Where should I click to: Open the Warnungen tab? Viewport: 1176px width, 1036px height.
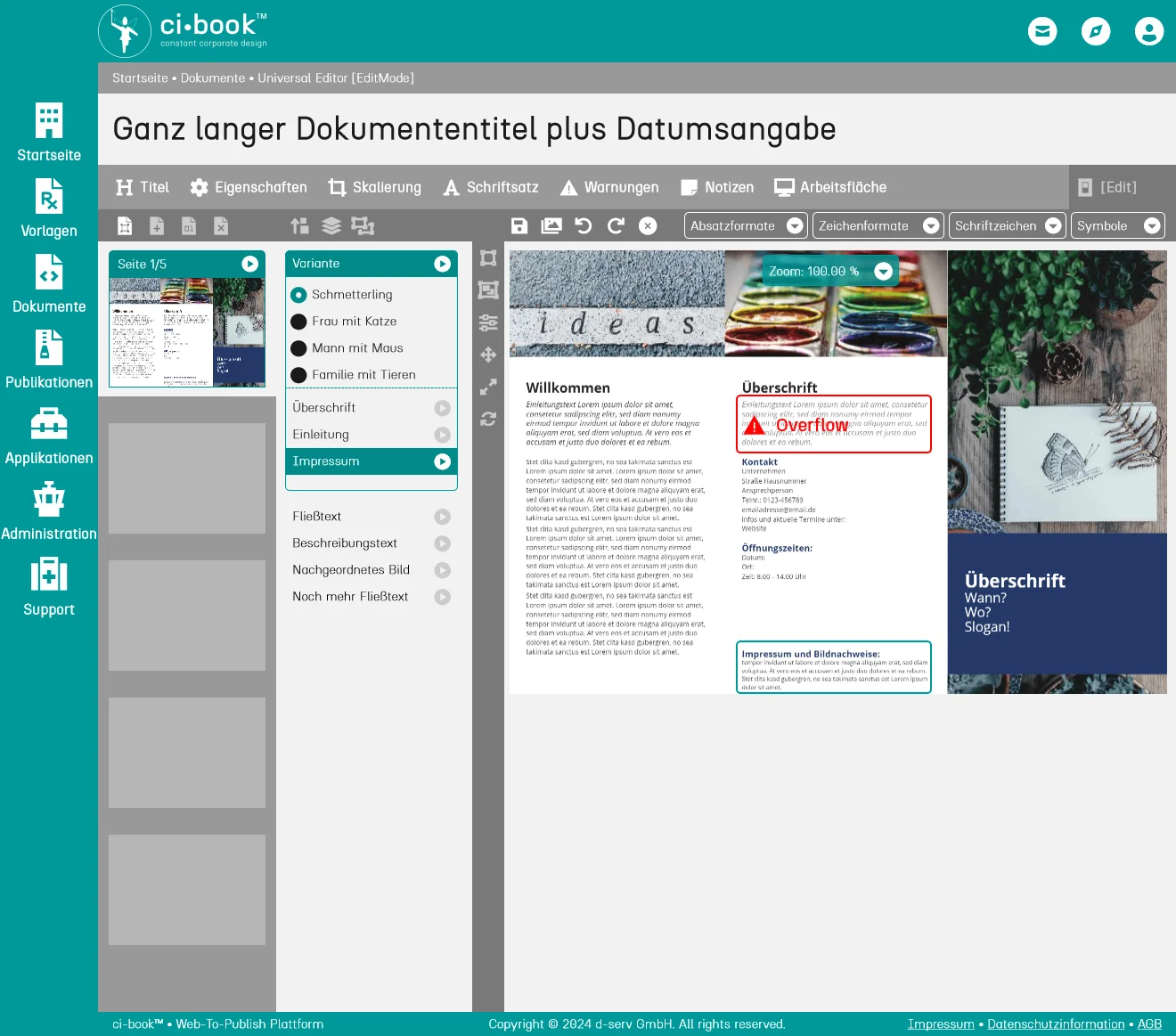click(609, 187)
